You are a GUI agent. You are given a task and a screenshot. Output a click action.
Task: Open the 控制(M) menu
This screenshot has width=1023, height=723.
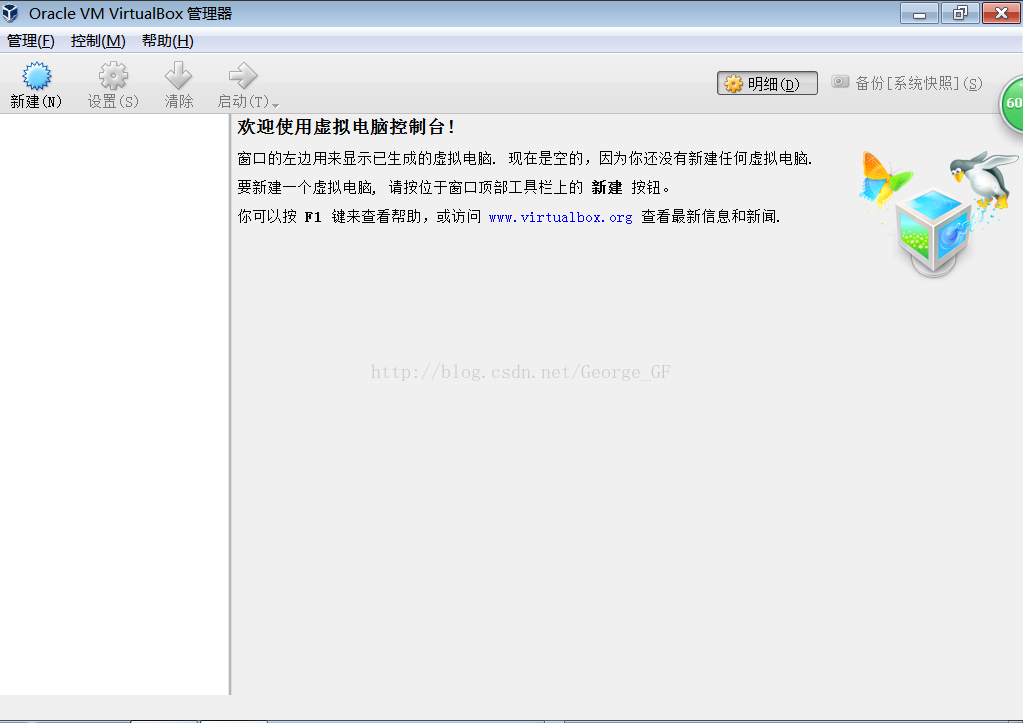pos(98,41)
